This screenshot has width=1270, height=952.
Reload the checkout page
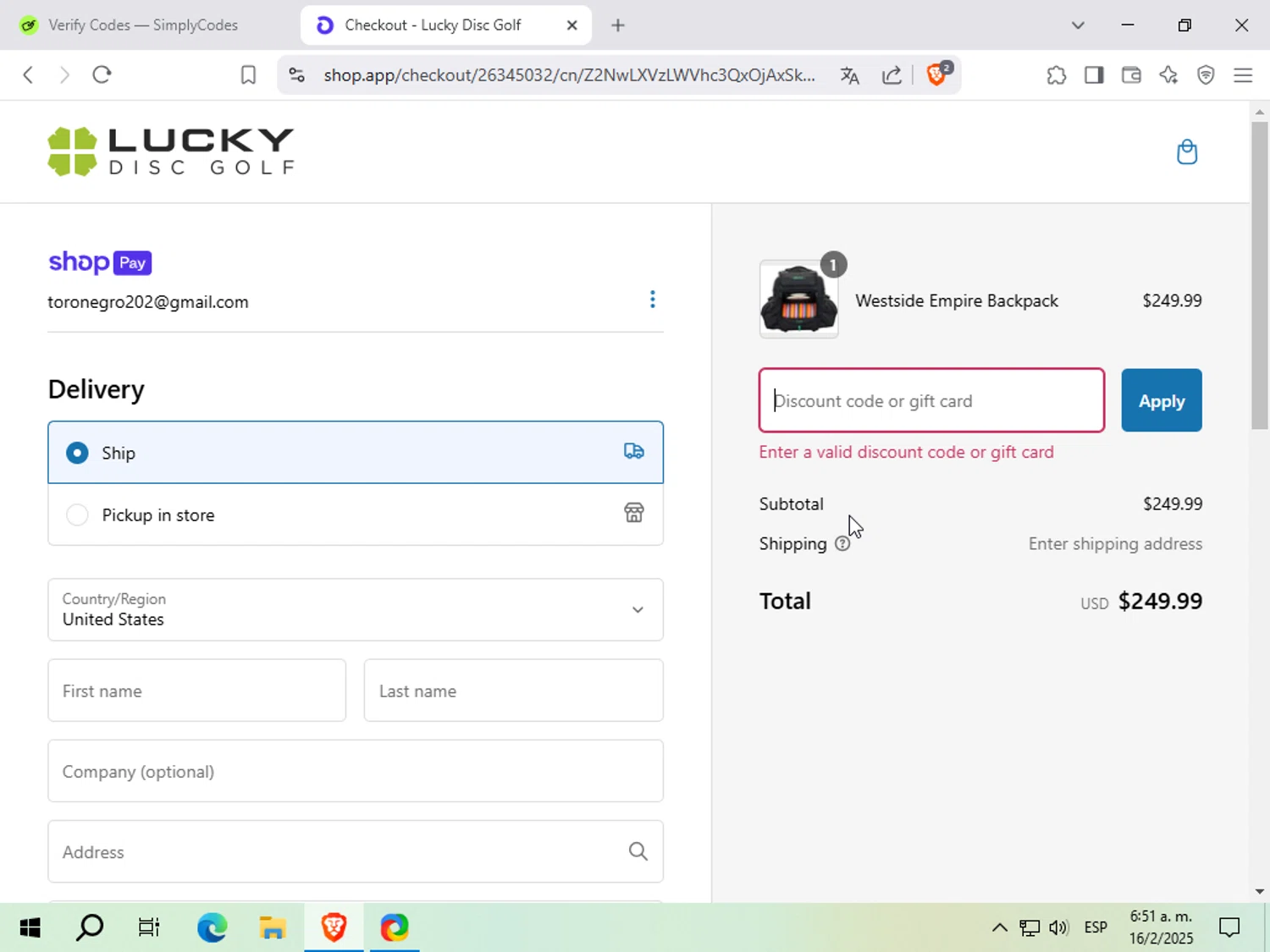pyautogui.click(x=102, y=75)
